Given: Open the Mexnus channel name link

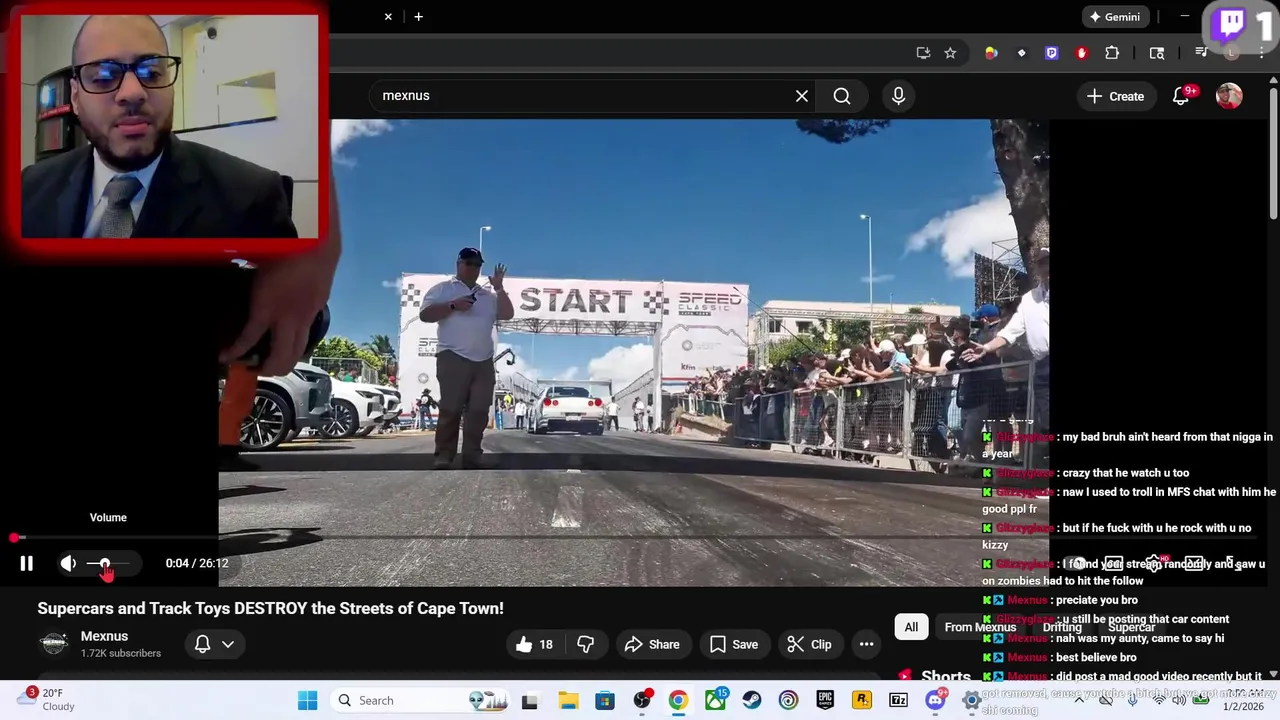Looking at the screenshot, I should (104, 636).
